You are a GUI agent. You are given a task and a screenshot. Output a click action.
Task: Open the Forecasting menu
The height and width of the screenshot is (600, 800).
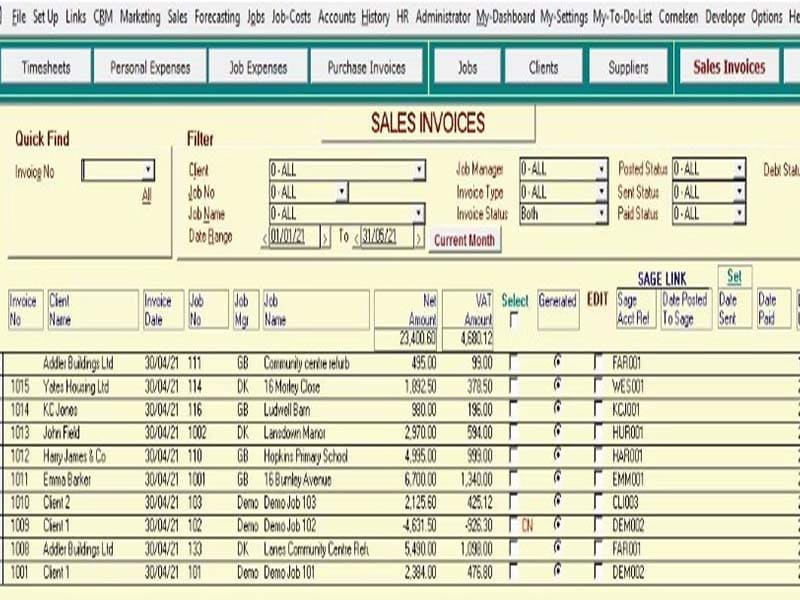[217, 17]
